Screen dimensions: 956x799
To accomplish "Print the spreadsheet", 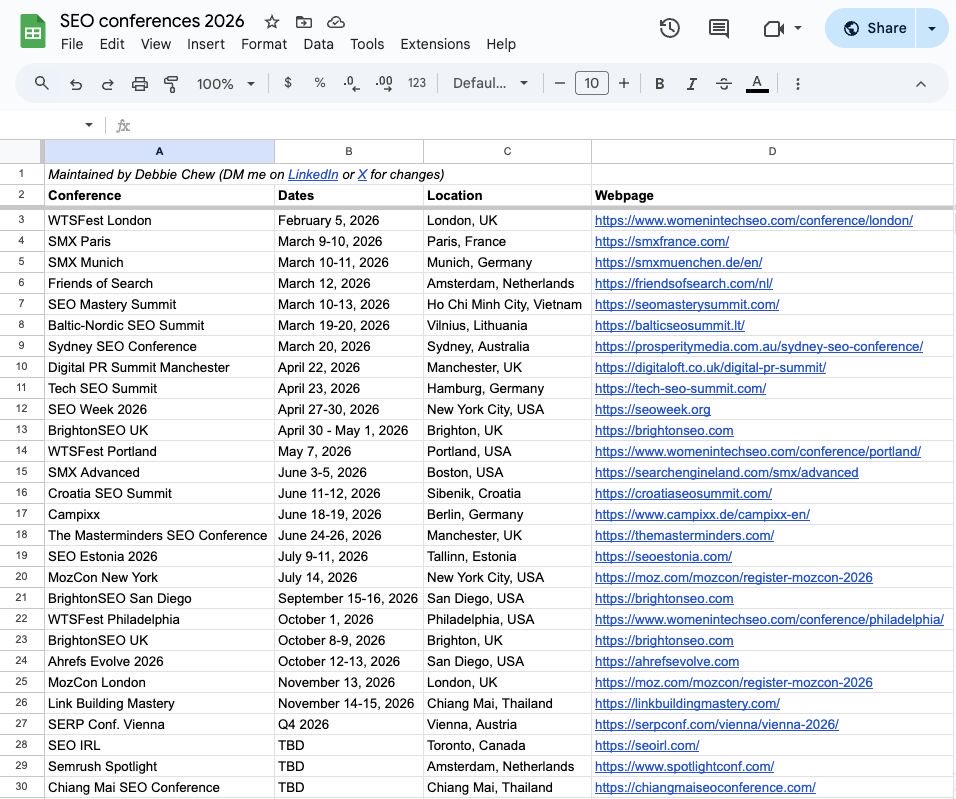I will point(140,84).
